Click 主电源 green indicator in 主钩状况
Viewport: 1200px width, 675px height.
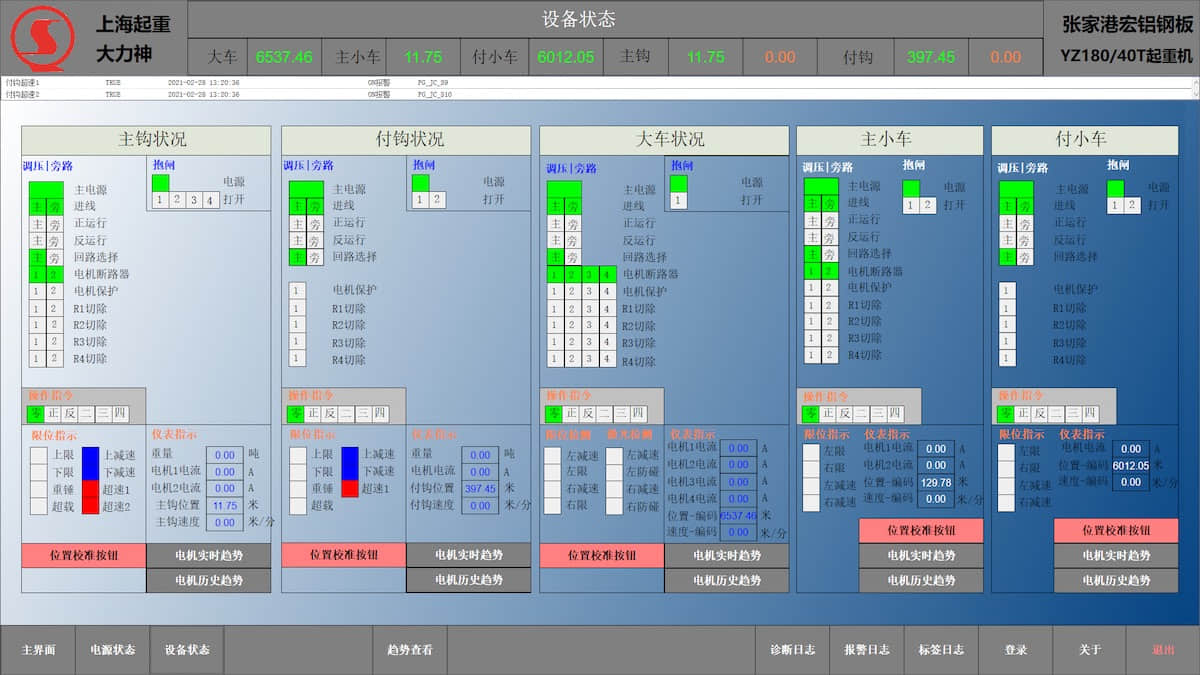[45, 189]
